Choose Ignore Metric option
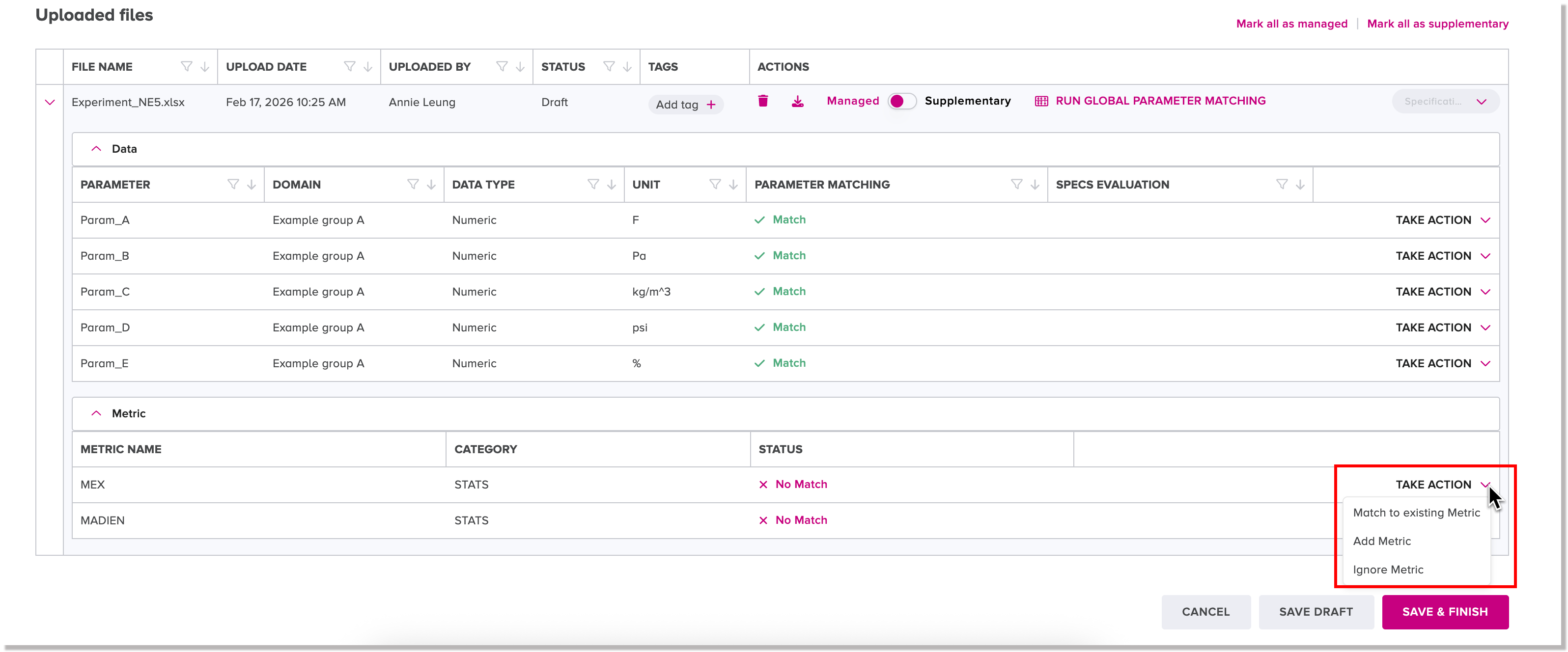The image size is (1568, 652). (x=1416, y=570)
